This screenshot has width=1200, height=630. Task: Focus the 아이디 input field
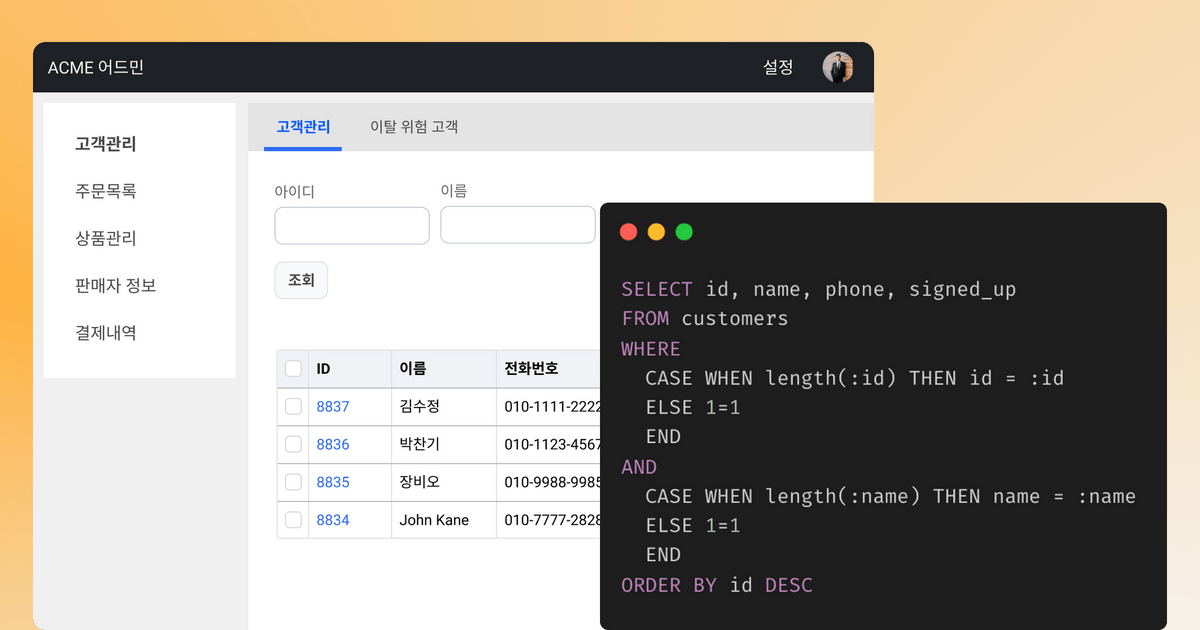(352, 226)
